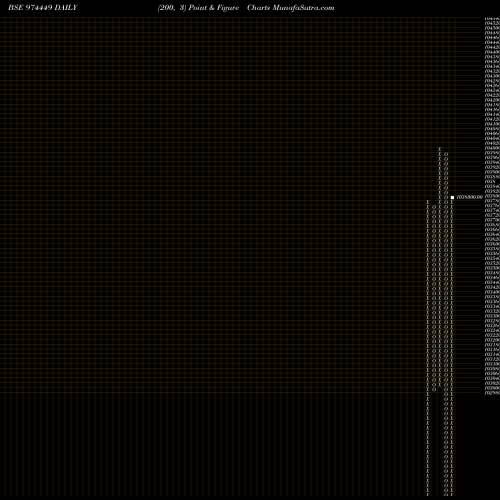Click the 'Charts MunafaSutra.com' text

tap(291, 8)
